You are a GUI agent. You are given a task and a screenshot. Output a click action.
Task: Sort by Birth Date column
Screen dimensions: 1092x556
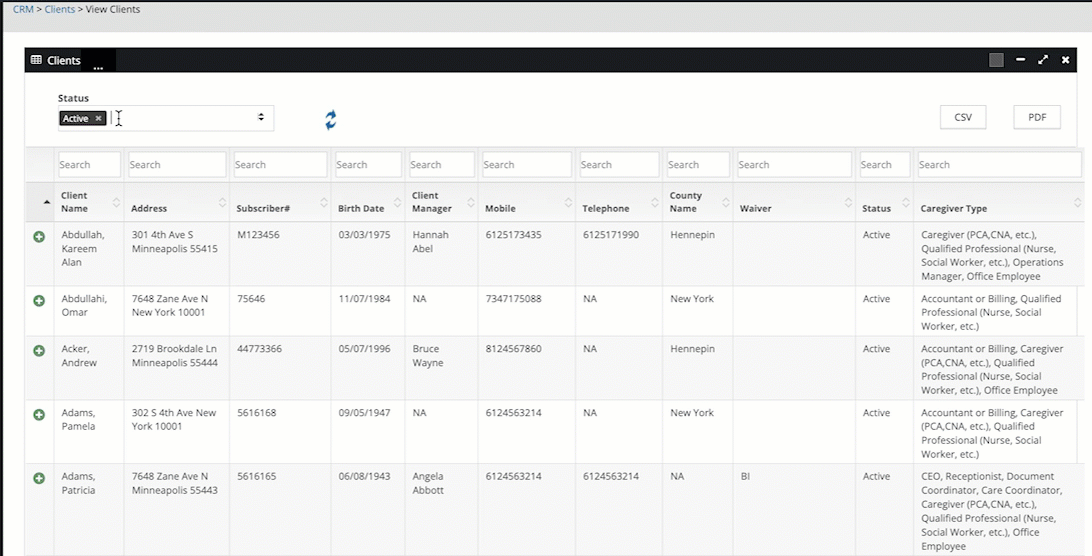pos(368,202)
